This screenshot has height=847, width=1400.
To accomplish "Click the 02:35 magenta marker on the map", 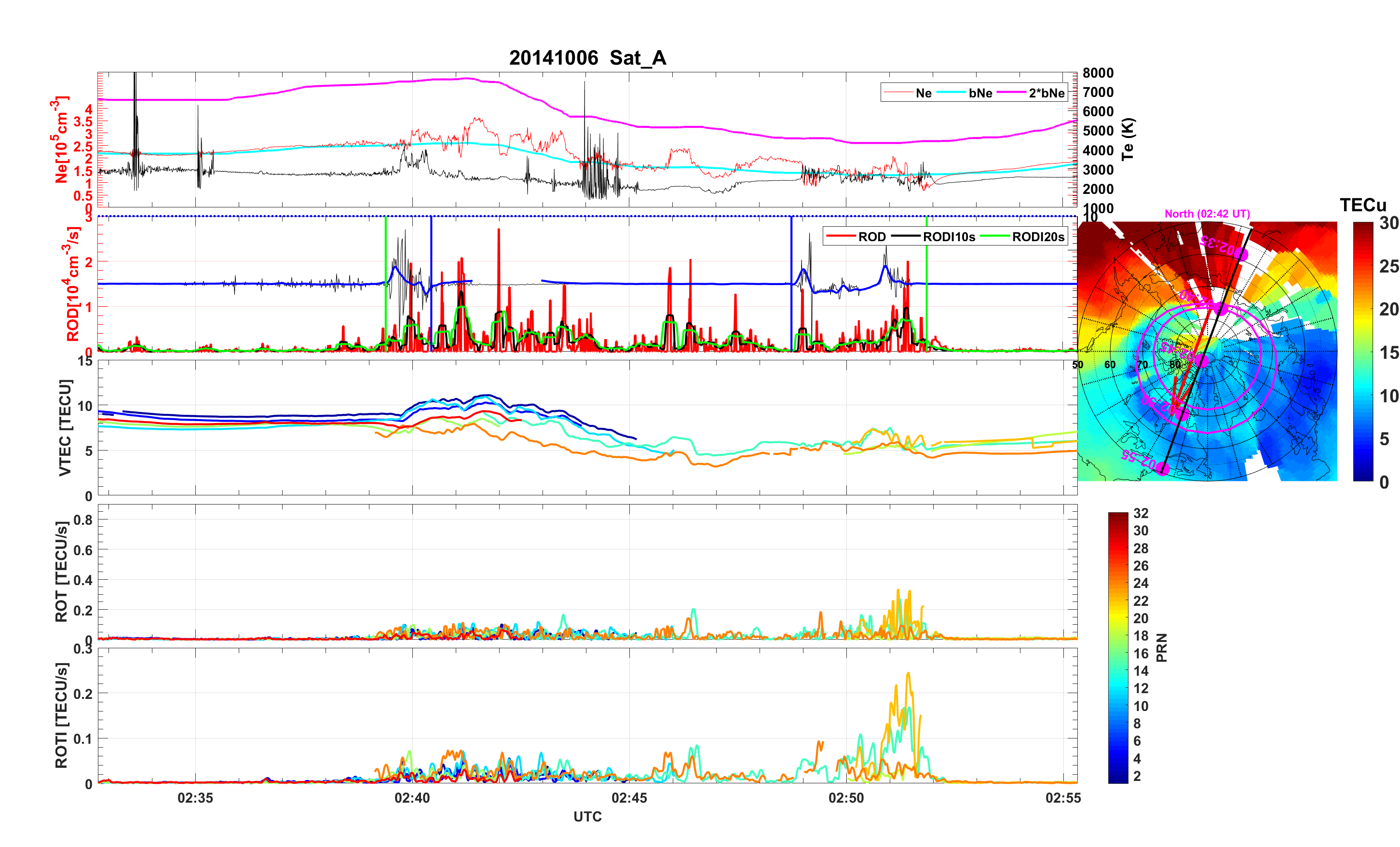I will click(1241, 254).
